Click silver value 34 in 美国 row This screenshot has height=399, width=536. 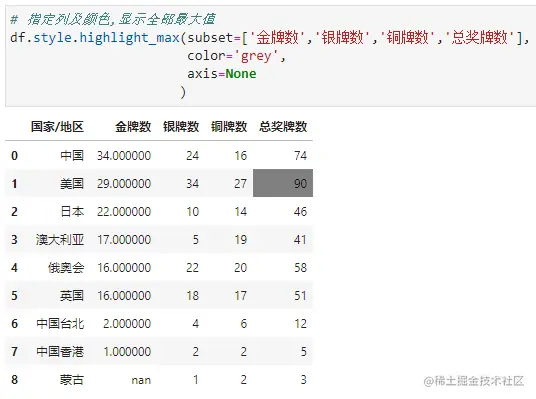coord(192,184)
